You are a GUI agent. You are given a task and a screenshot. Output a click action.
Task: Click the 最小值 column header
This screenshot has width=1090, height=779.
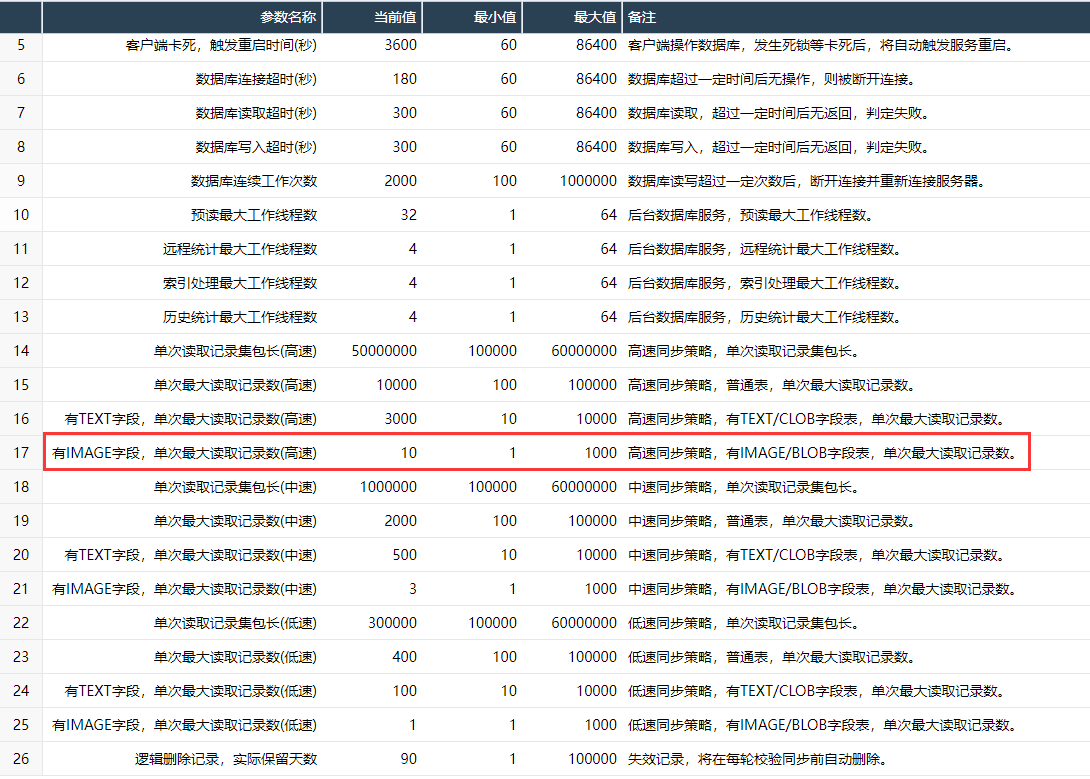[495, 18]
